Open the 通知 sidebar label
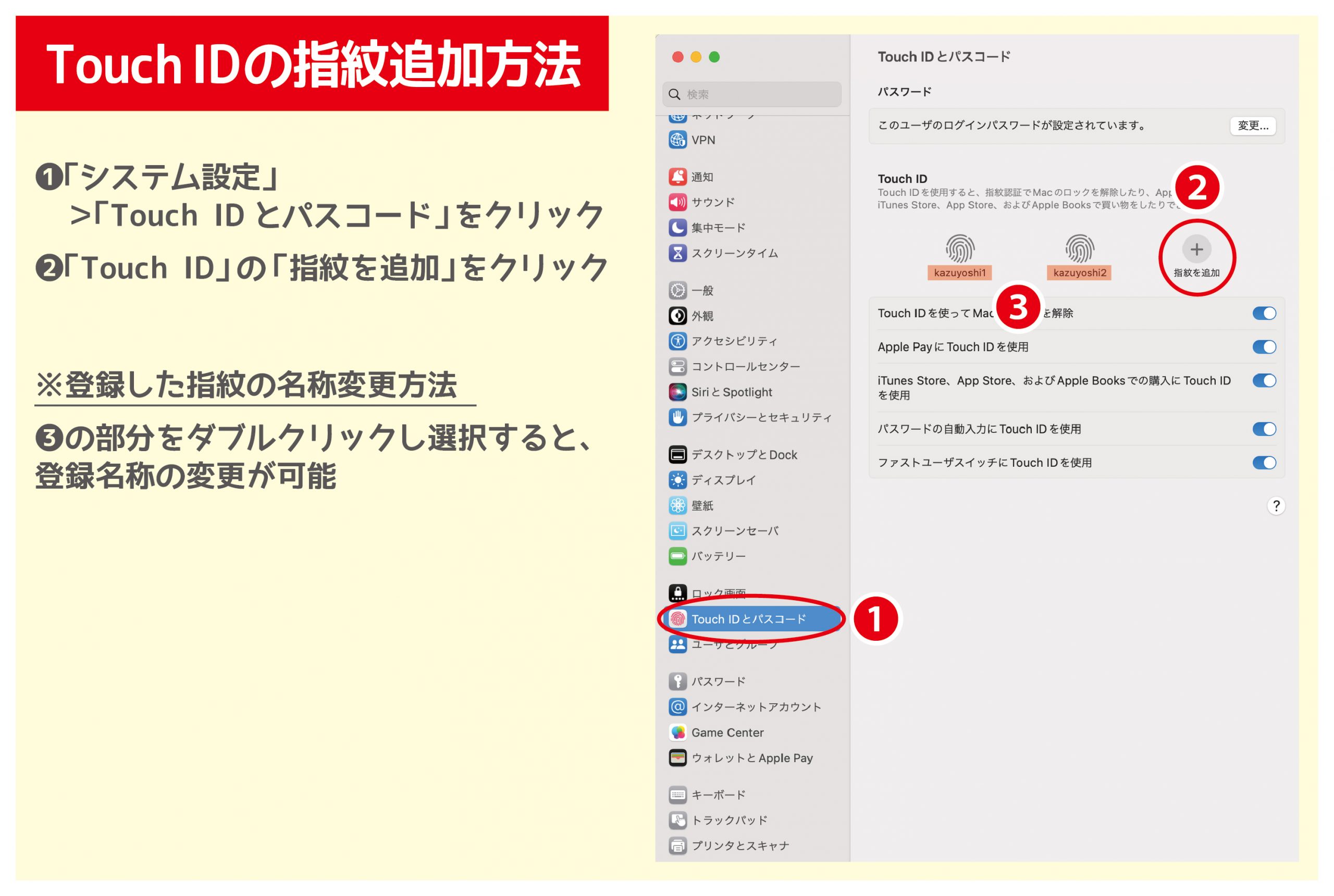This screenshot has height=896, width=1334. point(702,177)
